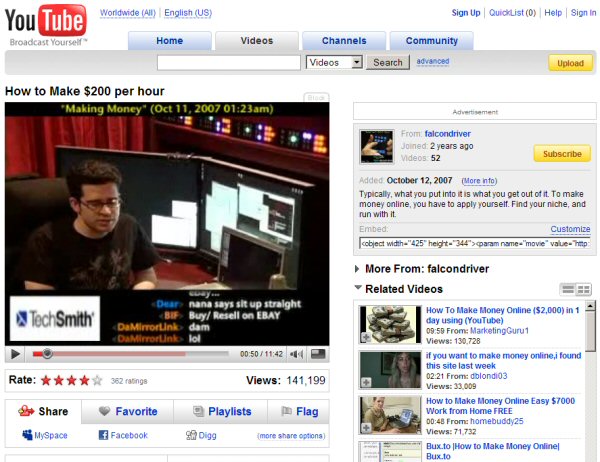
Task: Select the embed code text field
Action: pos(475,243)
